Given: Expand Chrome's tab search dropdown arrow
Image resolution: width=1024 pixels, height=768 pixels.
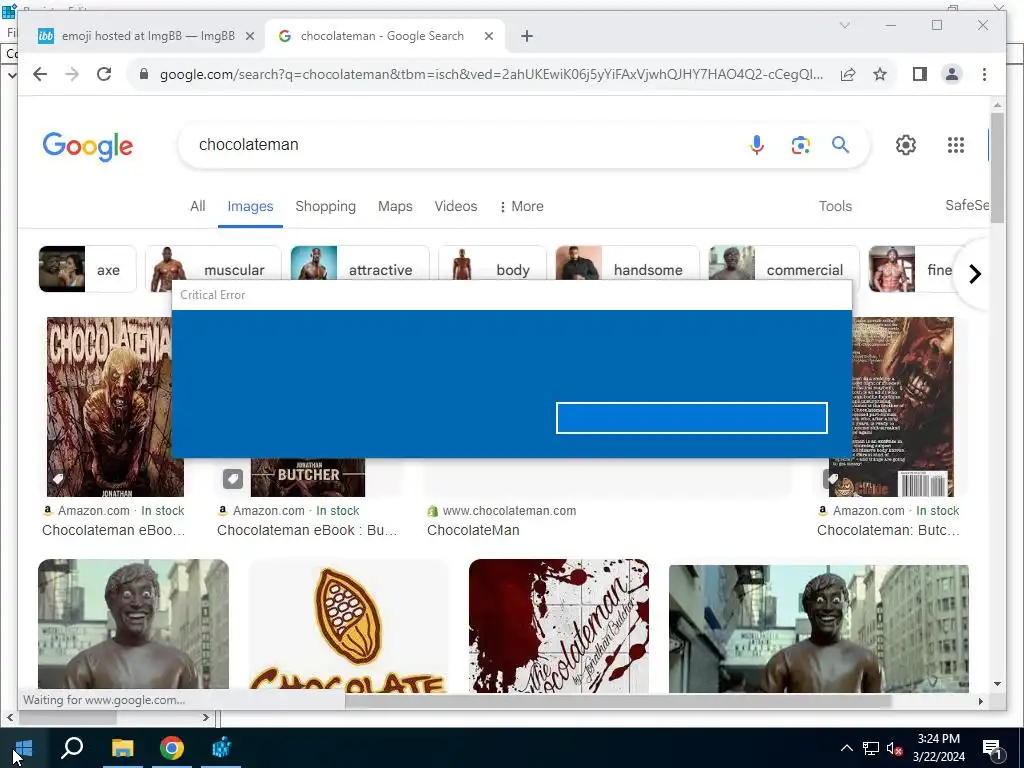Looking at the screenshot, I should (x=844, y=25).
